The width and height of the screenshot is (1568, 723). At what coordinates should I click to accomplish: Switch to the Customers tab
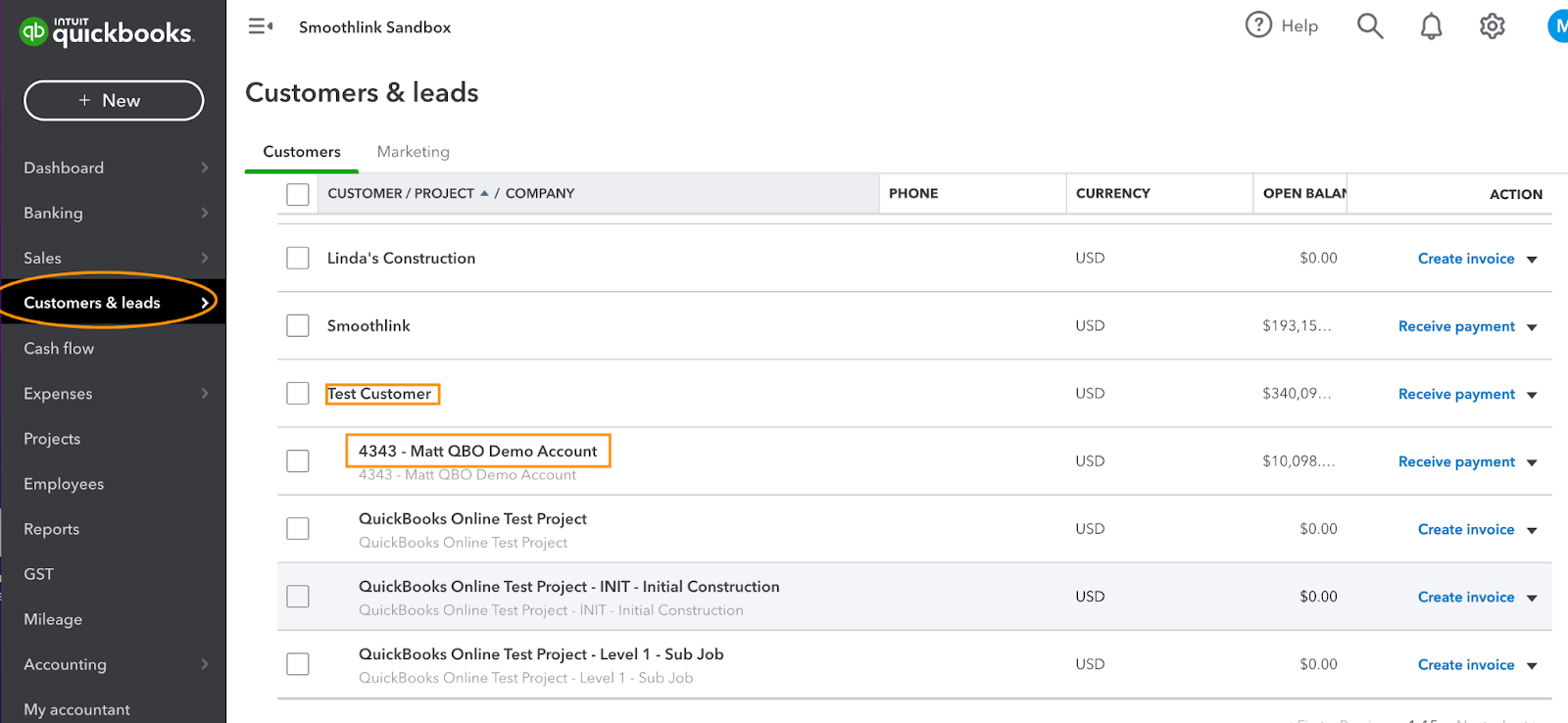click(x=302, y=152)
